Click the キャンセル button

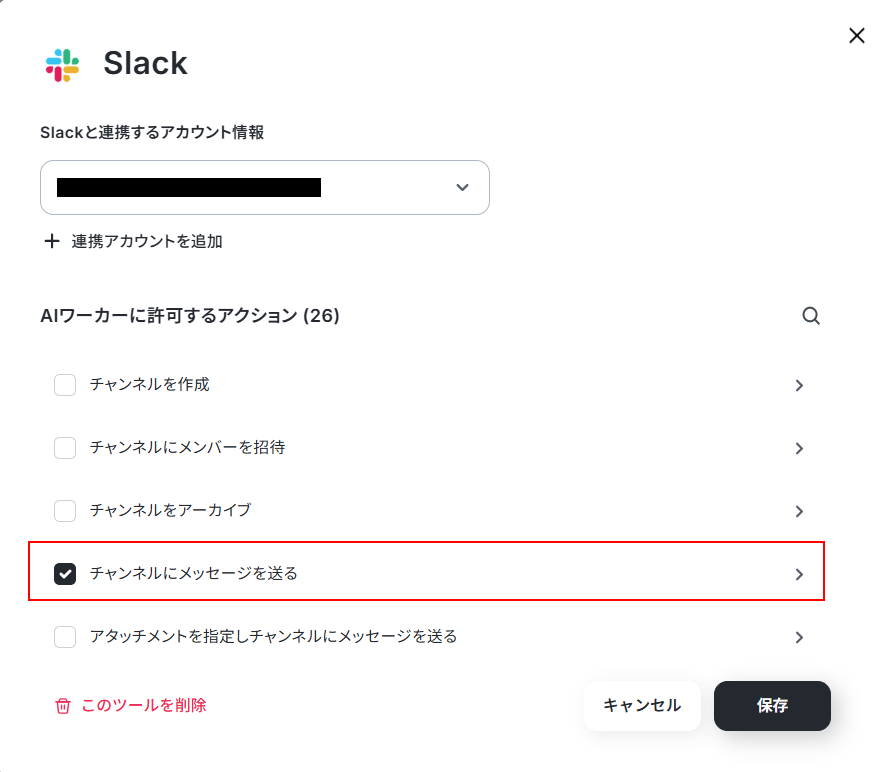(642, 706)
